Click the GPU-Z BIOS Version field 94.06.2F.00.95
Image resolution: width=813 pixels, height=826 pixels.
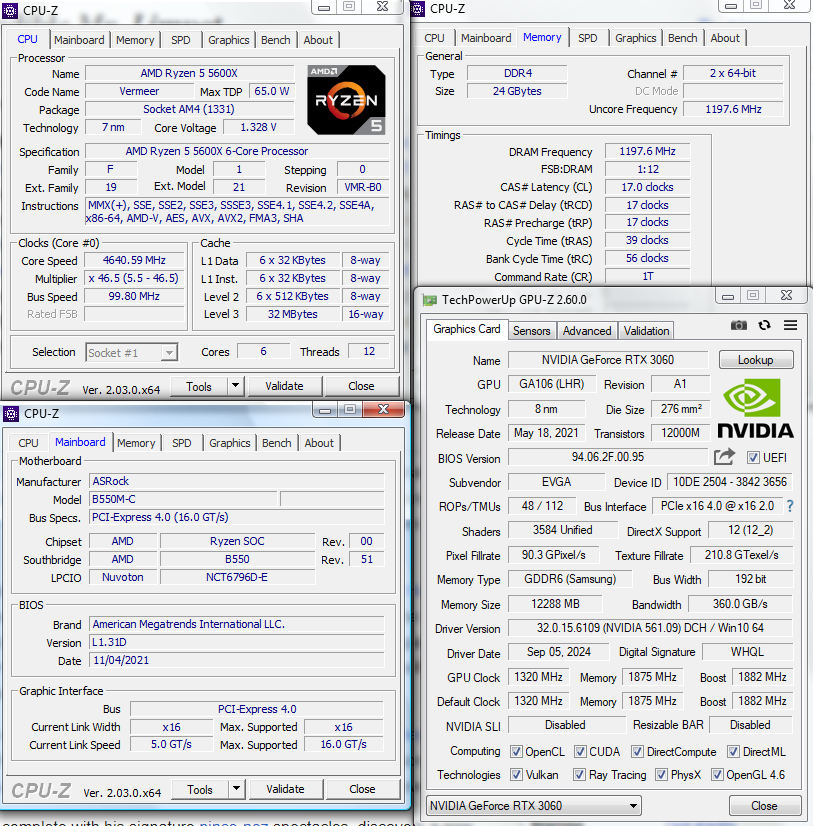pyautogui.click(x=608, y=457)
